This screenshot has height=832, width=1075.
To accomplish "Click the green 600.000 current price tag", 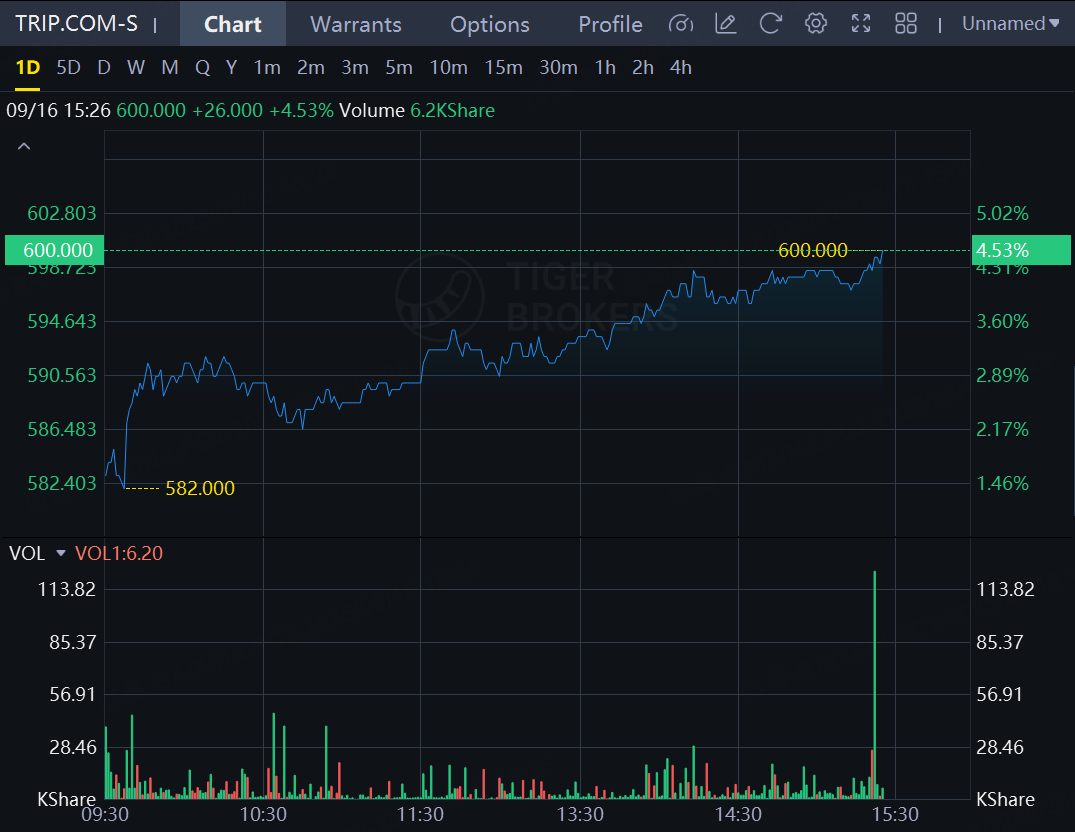I will coord(54,250).
